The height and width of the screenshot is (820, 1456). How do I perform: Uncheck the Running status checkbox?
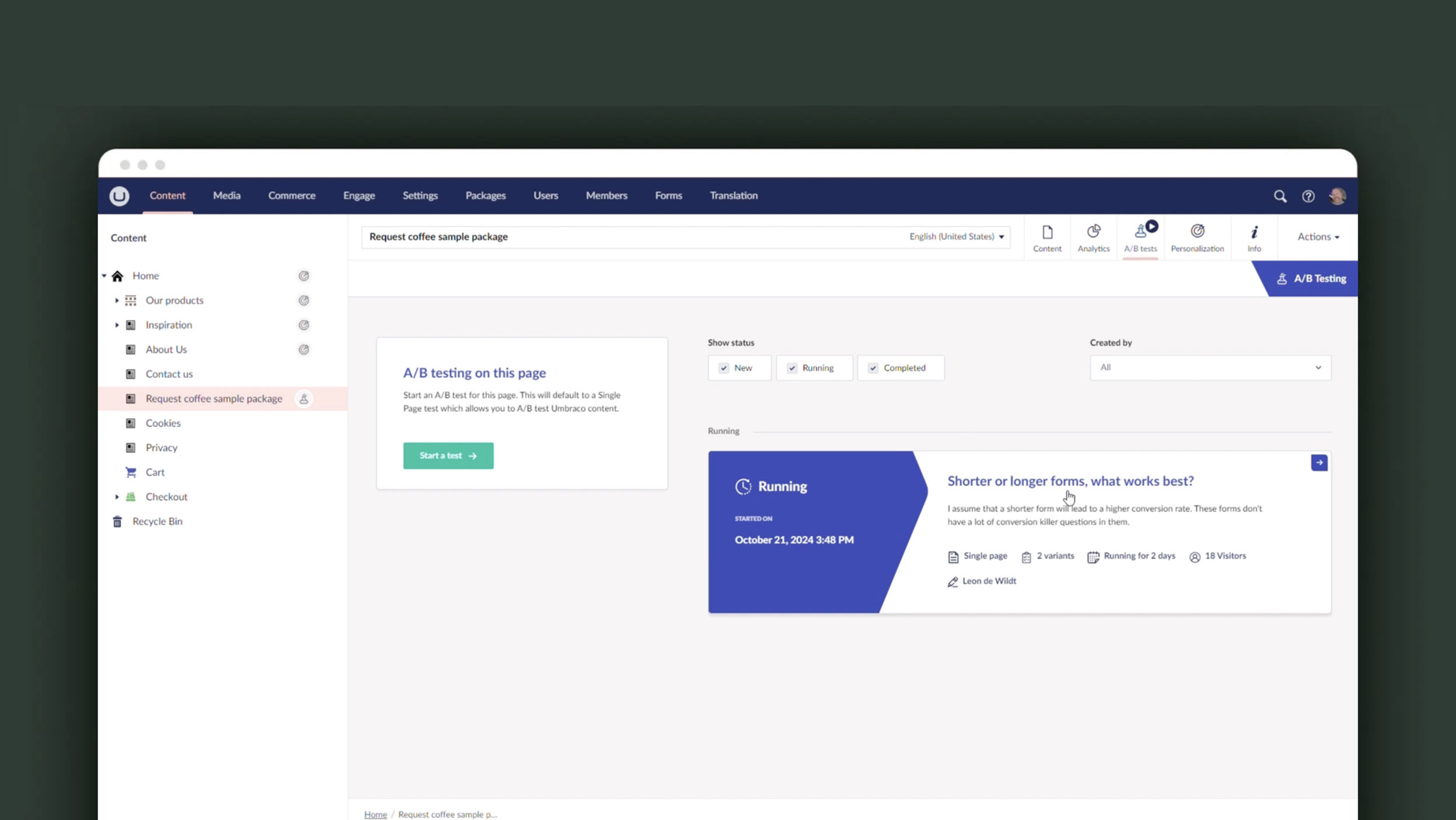tap(792, 368)
